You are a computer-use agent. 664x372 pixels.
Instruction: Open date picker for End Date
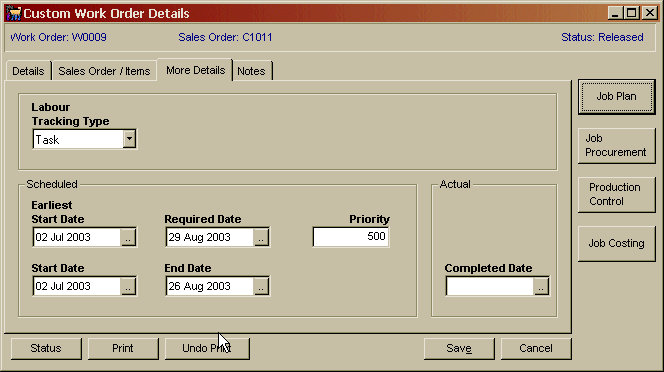(261, 286)
